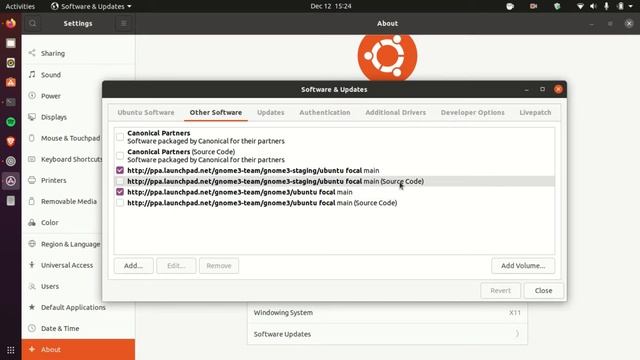Click the screen recorder tray icon

coord(533,6)
